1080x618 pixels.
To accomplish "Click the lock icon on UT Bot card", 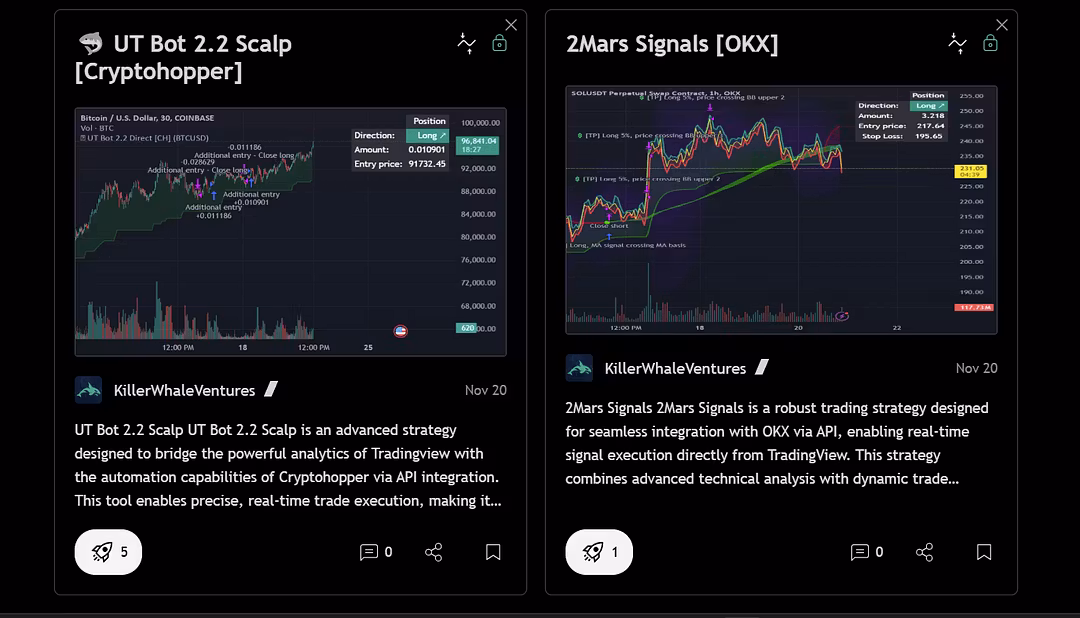I will point(499,43).
